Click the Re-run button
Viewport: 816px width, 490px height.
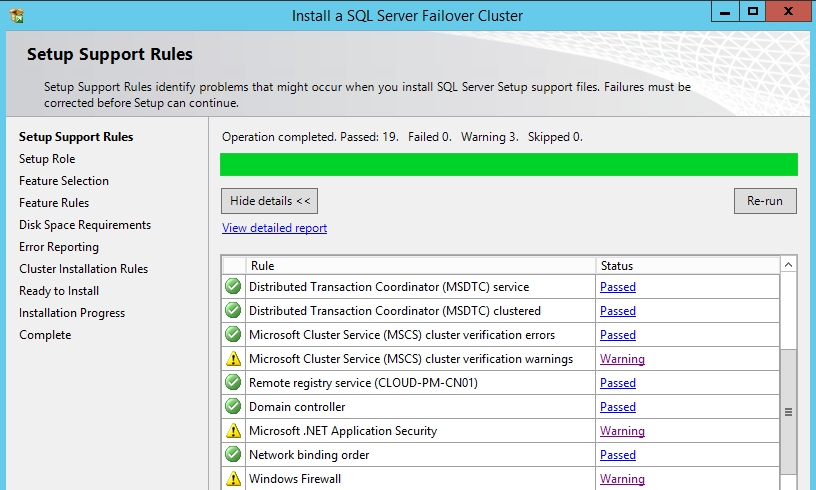(x=765, y=201)
